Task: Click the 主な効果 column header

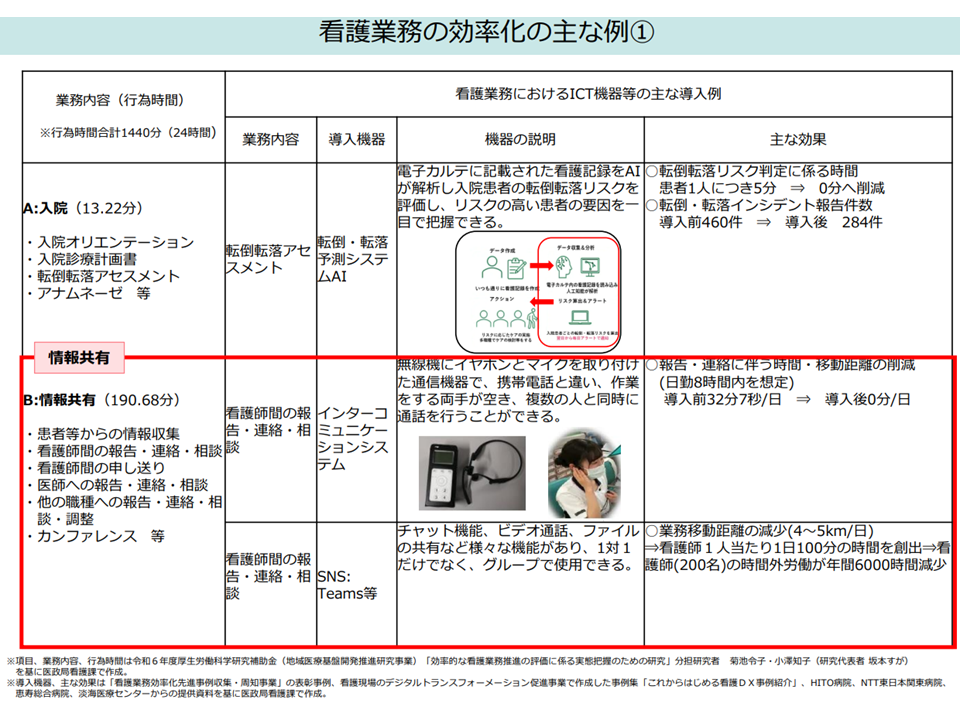Action: (797, 139)
